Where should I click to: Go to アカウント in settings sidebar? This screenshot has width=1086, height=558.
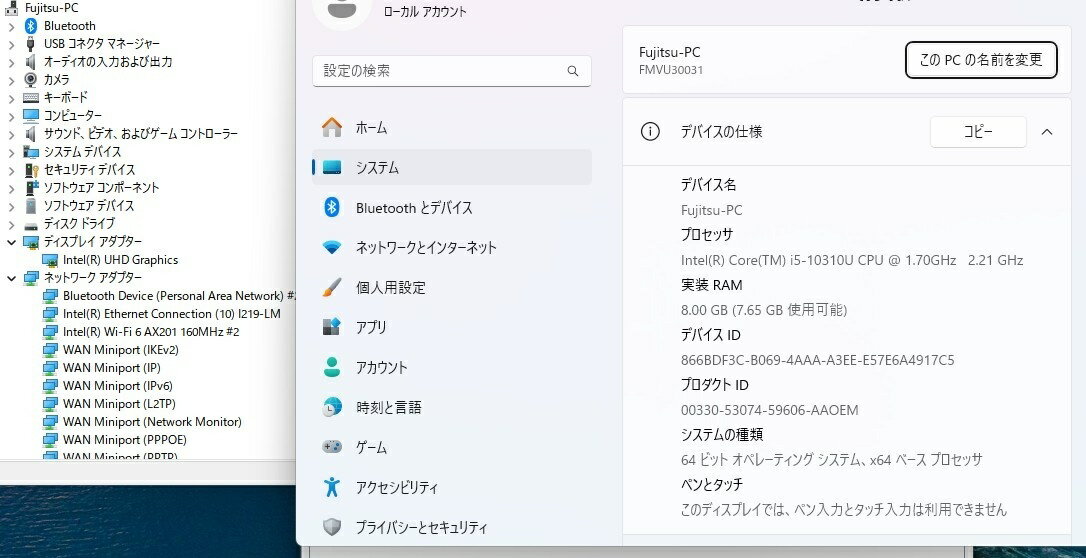click(x=382, y=368)
